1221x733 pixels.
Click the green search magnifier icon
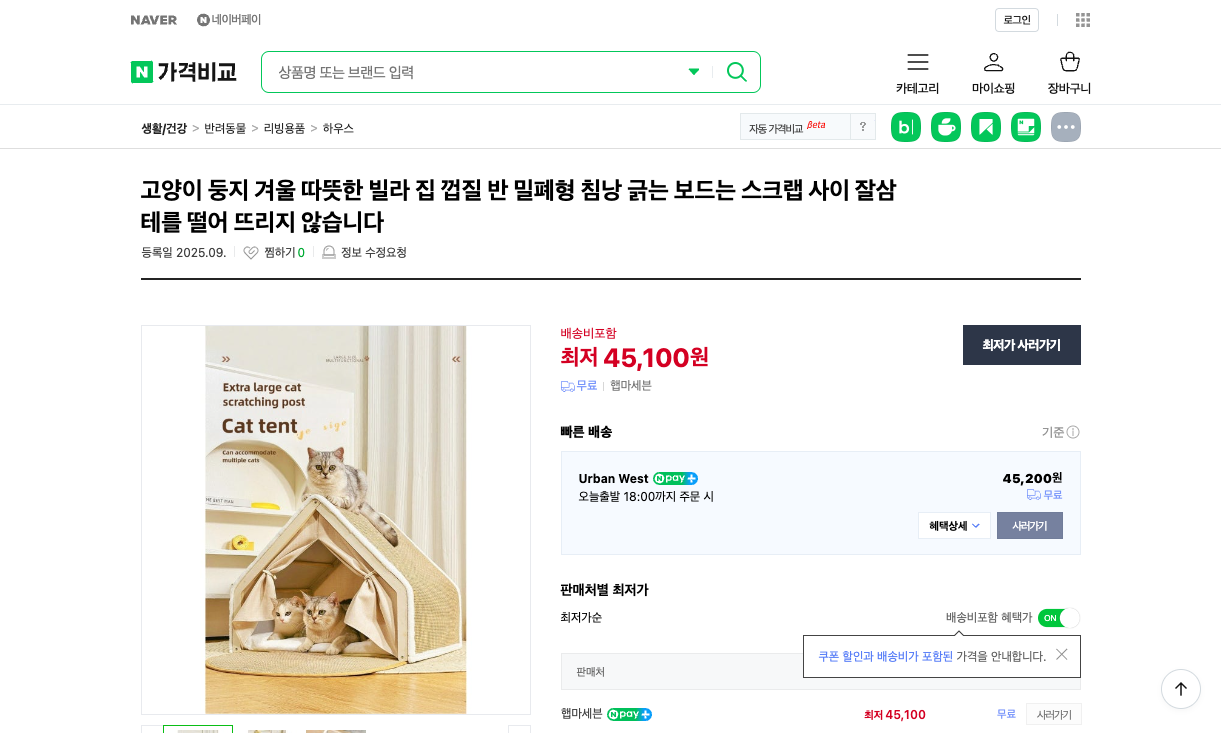coord(736,72)
